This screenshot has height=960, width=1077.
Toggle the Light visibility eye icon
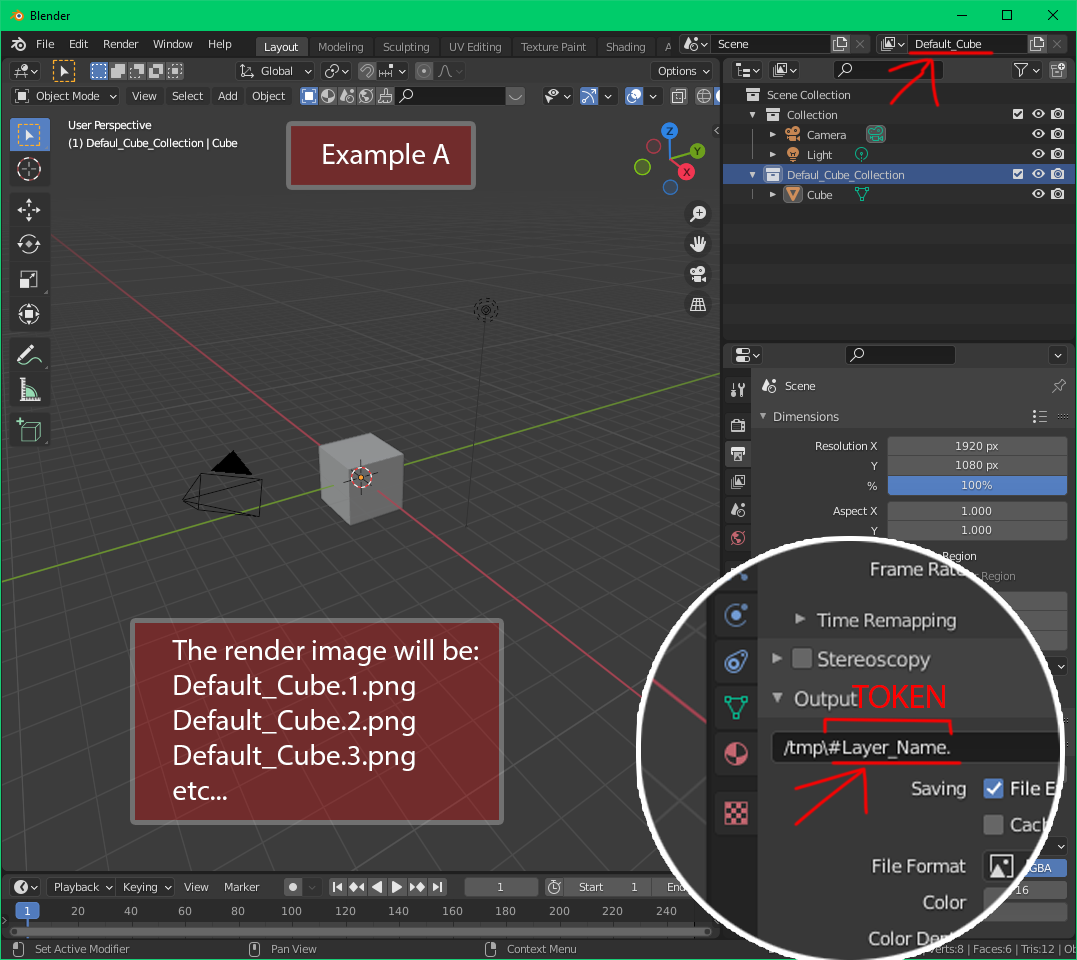click(x=1038, y=154)
